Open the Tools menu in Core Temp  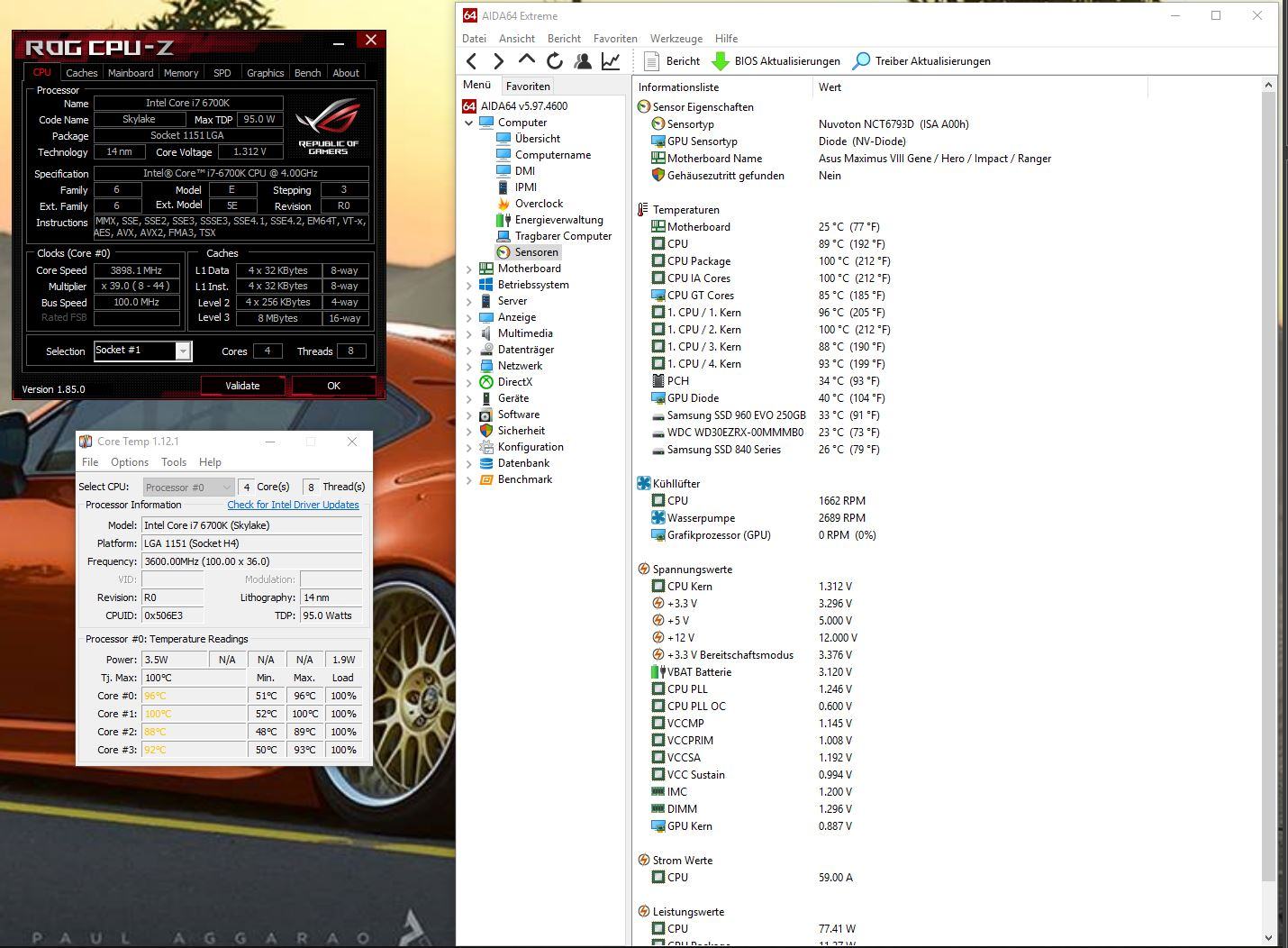[174, 462]
